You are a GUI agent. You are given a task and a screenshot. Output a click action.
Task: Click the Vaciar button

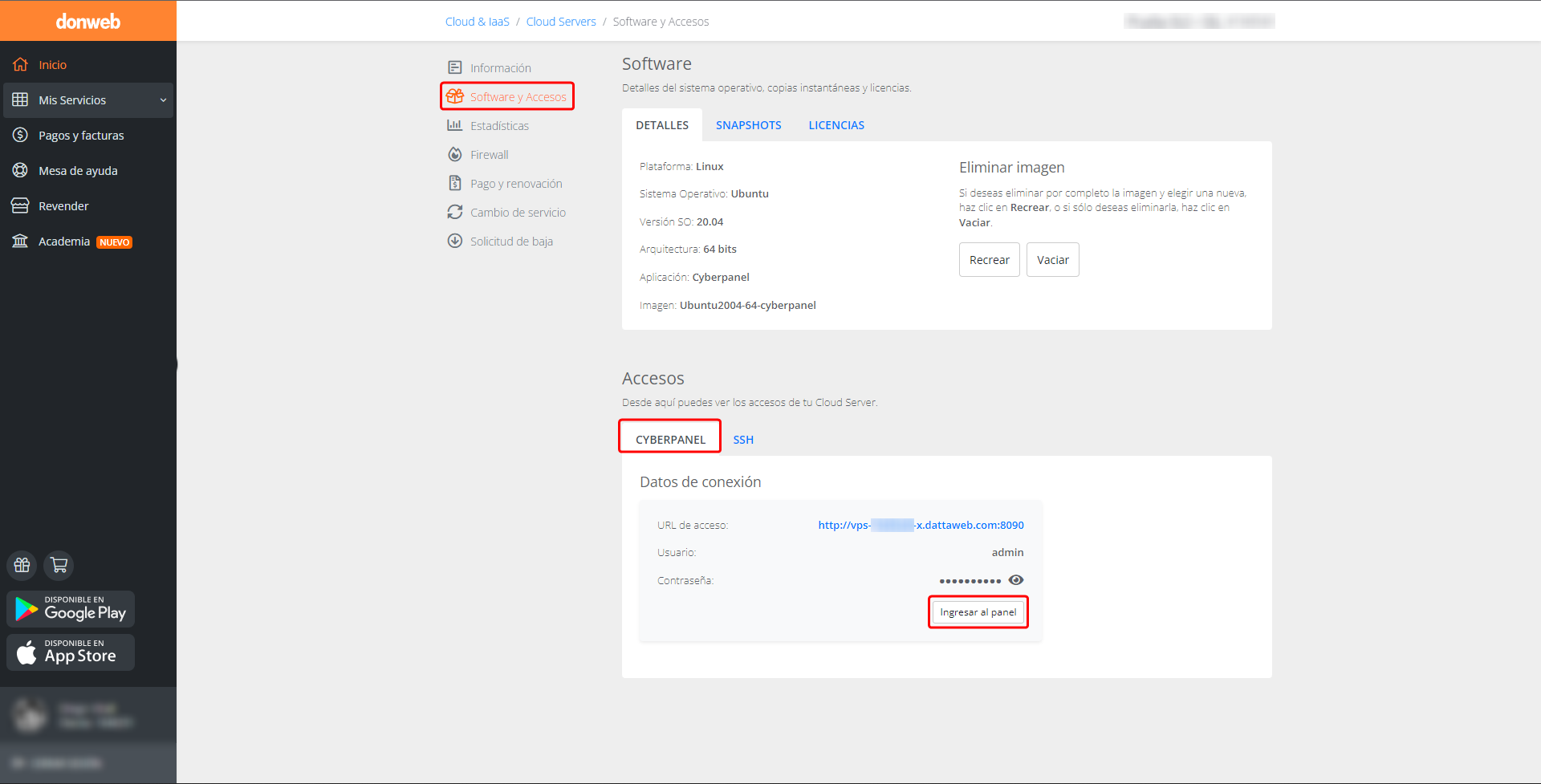point(1053,260)
